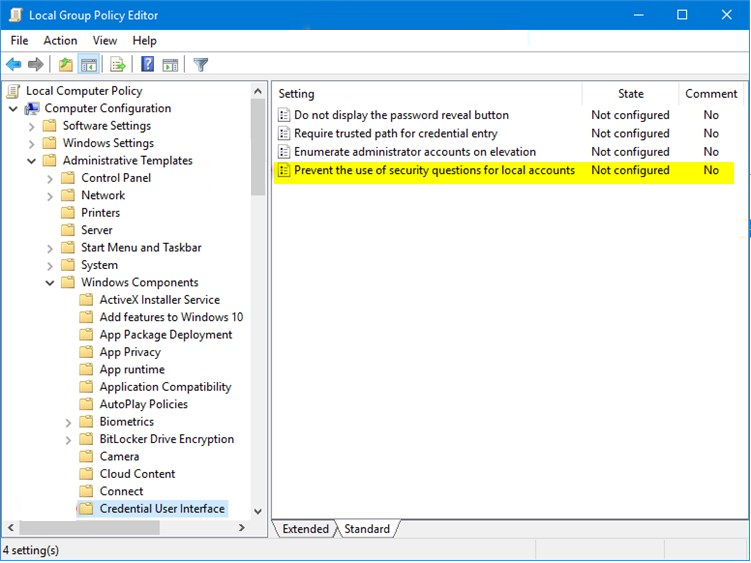This screenshot has height=563, width=751.
Task: Select Enumerate administrator accounts on elevation
Action: [415, 152]
